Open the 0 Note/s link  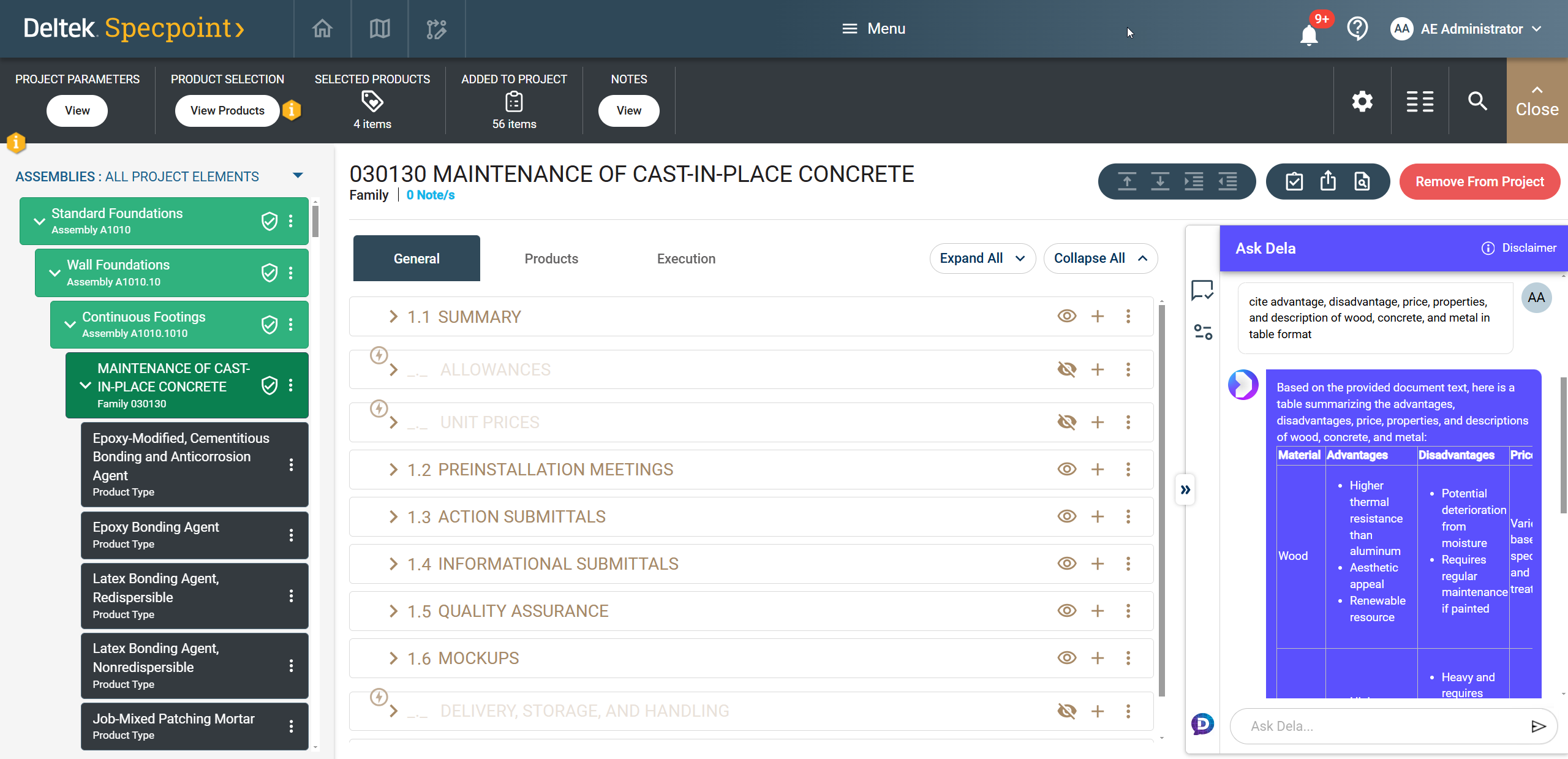[x=430, y=195]
